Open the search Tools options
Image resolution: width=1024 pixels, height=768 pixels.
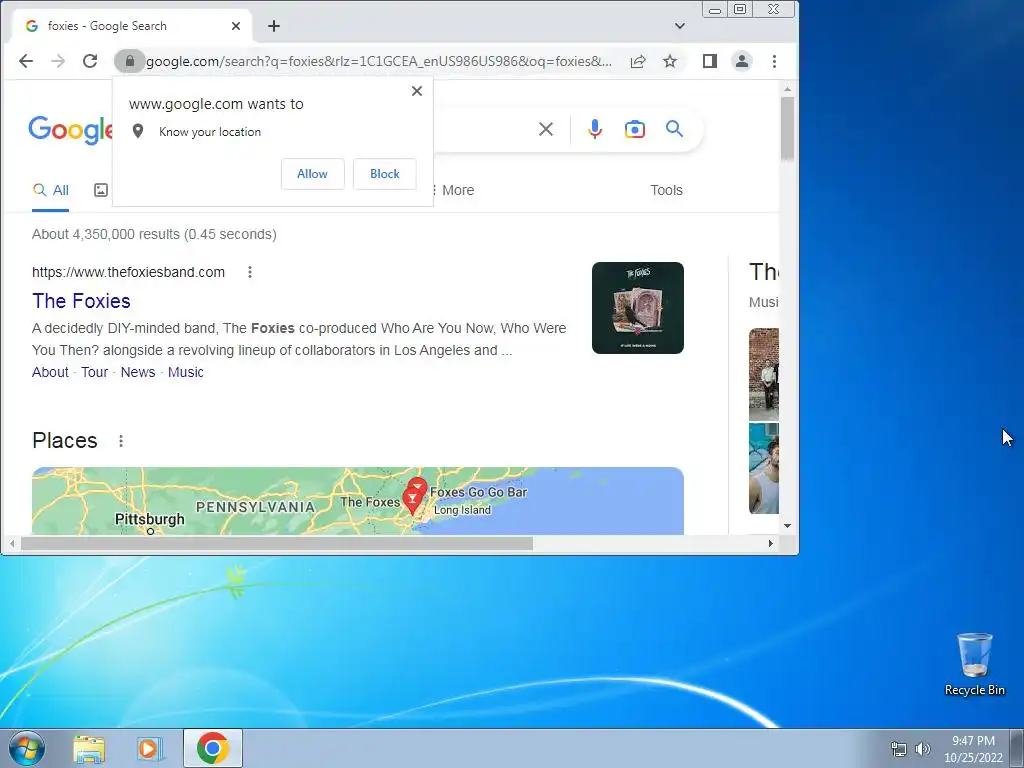click(x=666, y=190)
